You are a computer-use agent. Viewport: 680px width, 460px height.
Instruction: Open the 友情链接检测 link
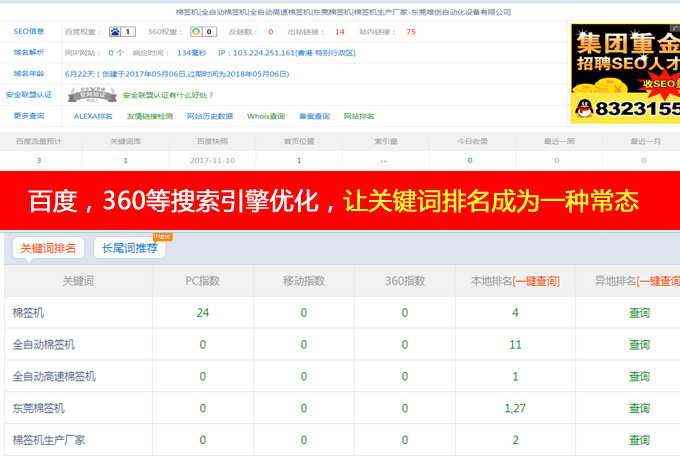(151, 116)
